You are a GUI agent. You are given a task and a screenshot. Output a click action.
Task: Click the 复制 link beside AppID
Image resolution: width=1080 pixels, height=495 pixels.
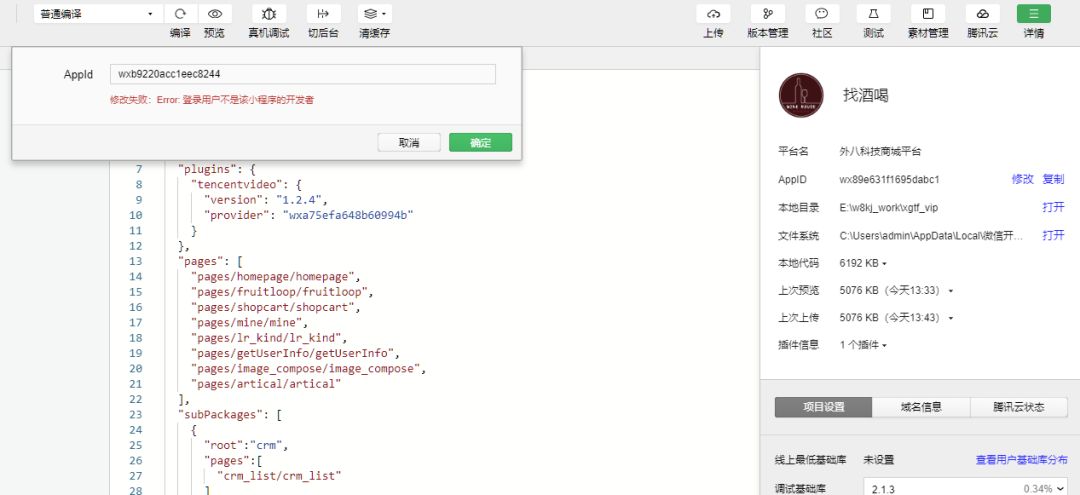[1053, 179]
